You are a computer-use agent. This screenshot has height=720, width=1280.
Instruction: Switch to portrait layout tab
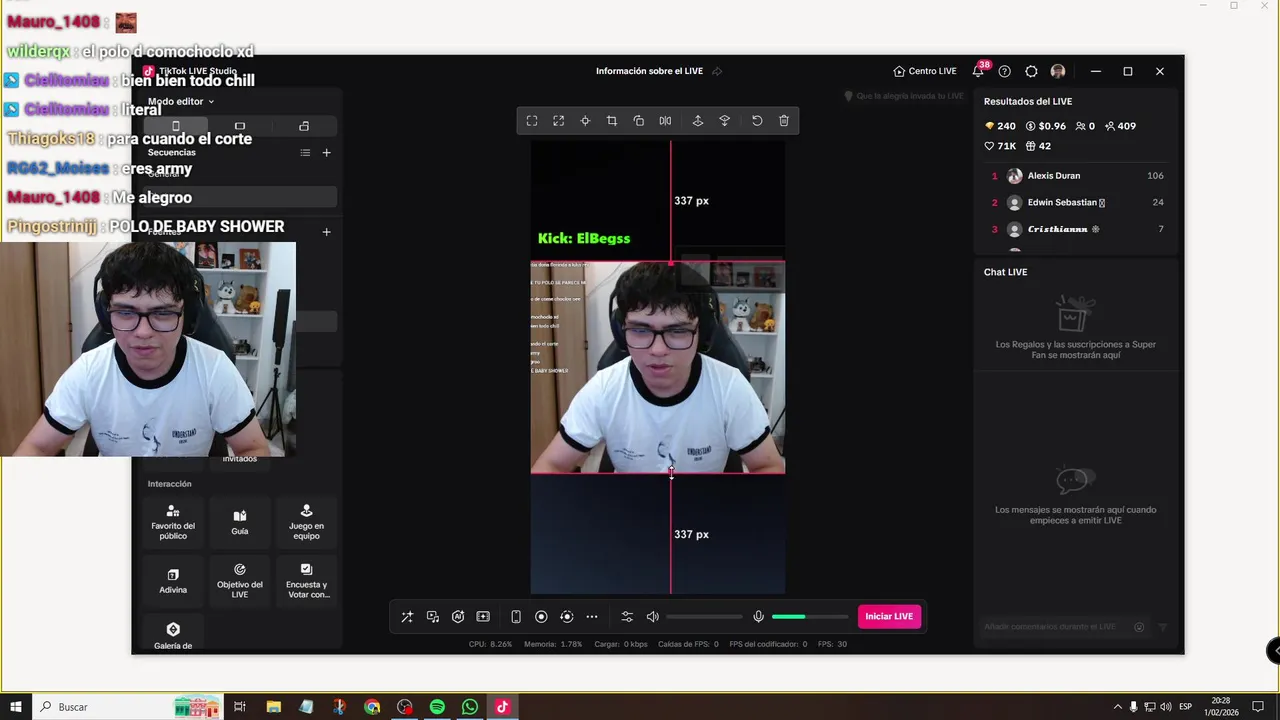click(176, 126)
